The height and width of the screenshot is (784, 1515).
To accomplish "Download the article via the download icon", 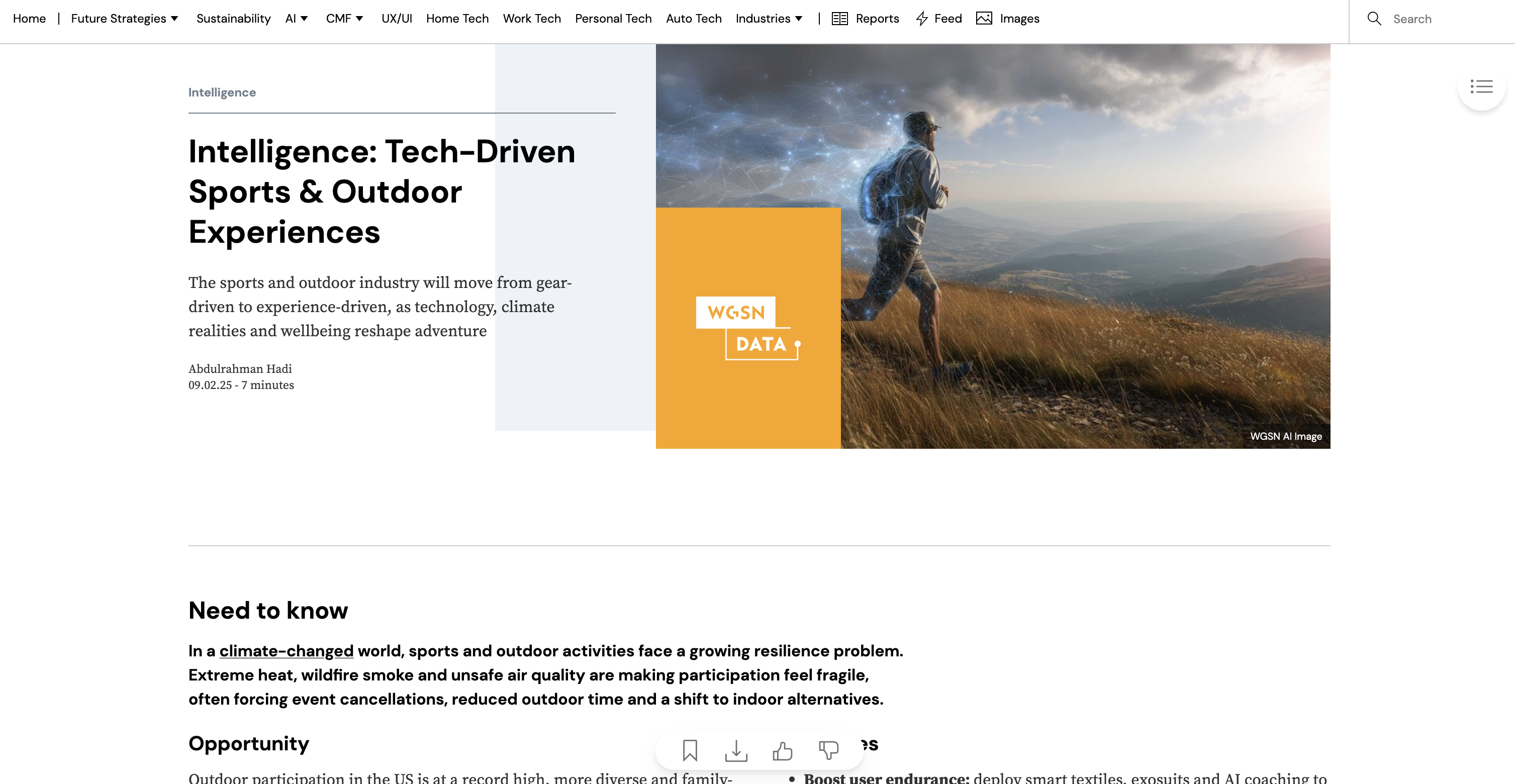I will 736,751.
